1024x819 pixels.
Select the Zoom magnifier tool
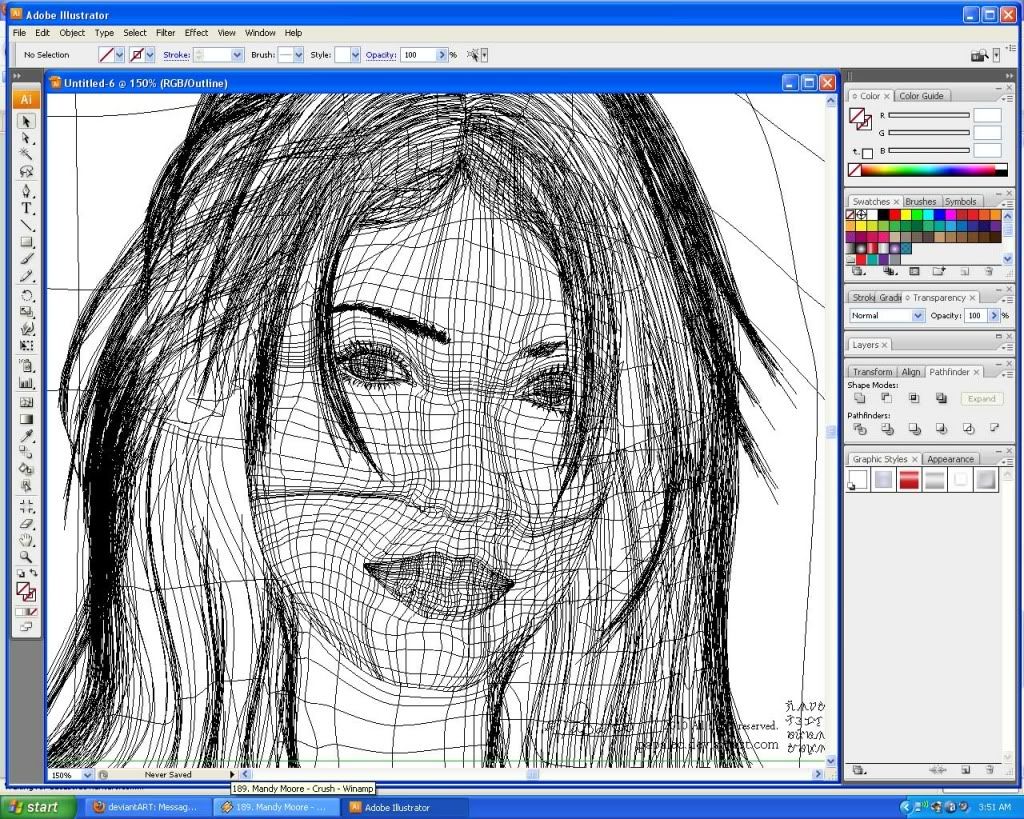click(x=26, y=557)
